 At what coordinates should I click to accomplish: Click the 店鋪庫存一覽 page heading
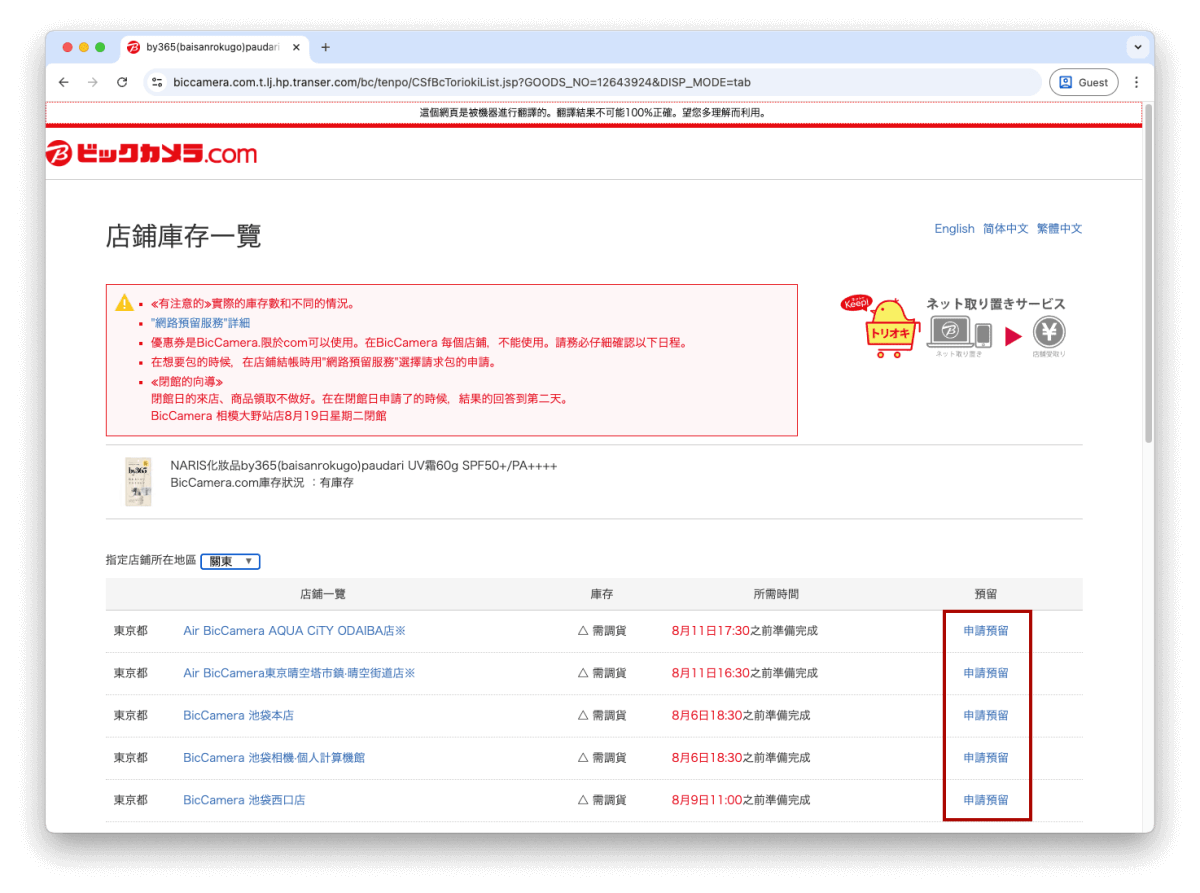183,236
